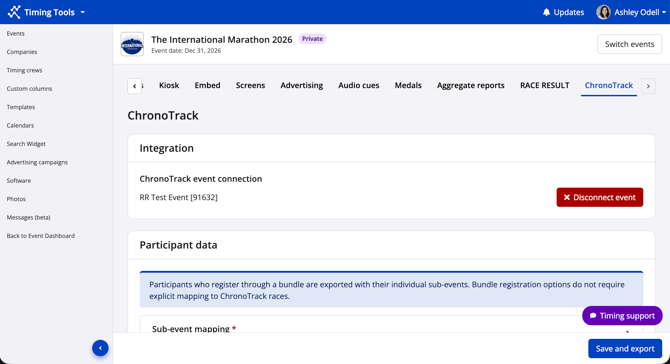670x364 pixels.
Task: Open Companies in the sidebar
Action: (22, 52)
